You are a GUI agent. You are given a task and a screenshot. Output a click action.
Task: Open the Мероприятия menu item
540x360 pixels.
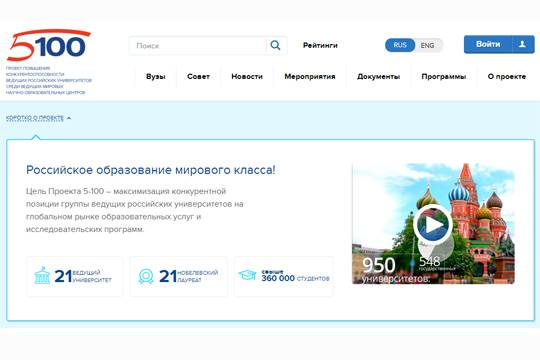pos(310,76)
